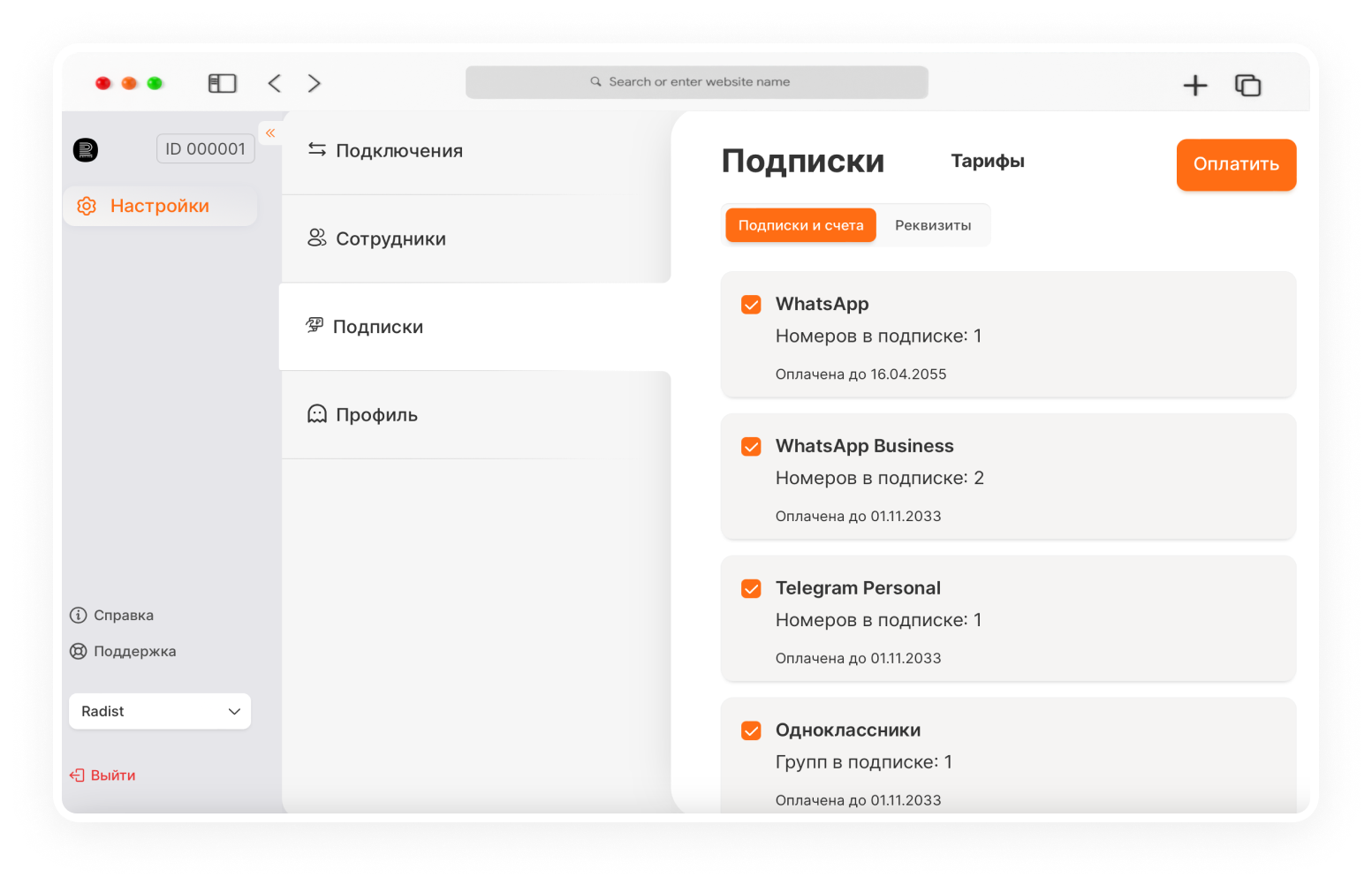Image resolution: width=1372 pixels, height=885 pixels.
Task: Uncheck the Telegram Personal subscription checkbox
Action: [751, 589]
